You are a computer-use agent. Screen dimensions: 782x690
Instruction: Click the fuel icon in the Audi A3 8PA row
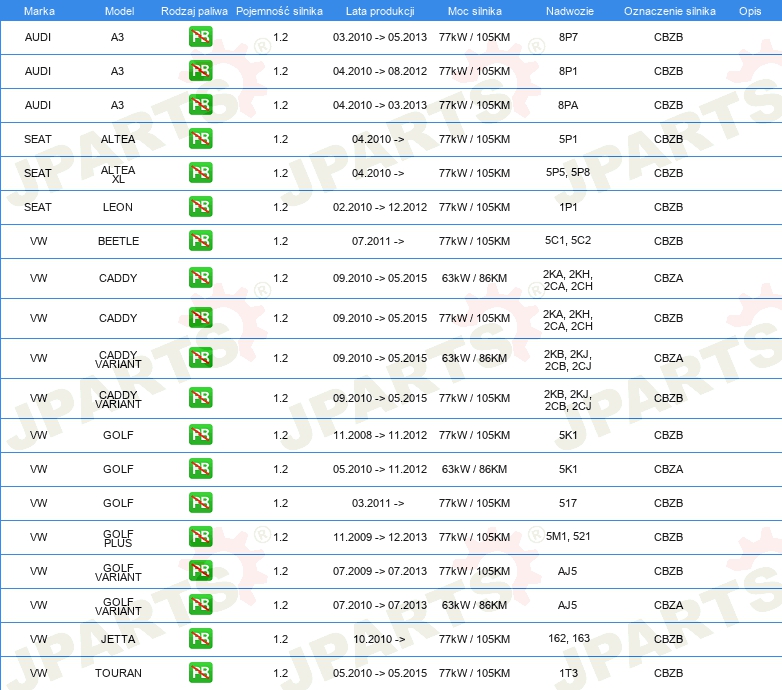tap(200, 105)
